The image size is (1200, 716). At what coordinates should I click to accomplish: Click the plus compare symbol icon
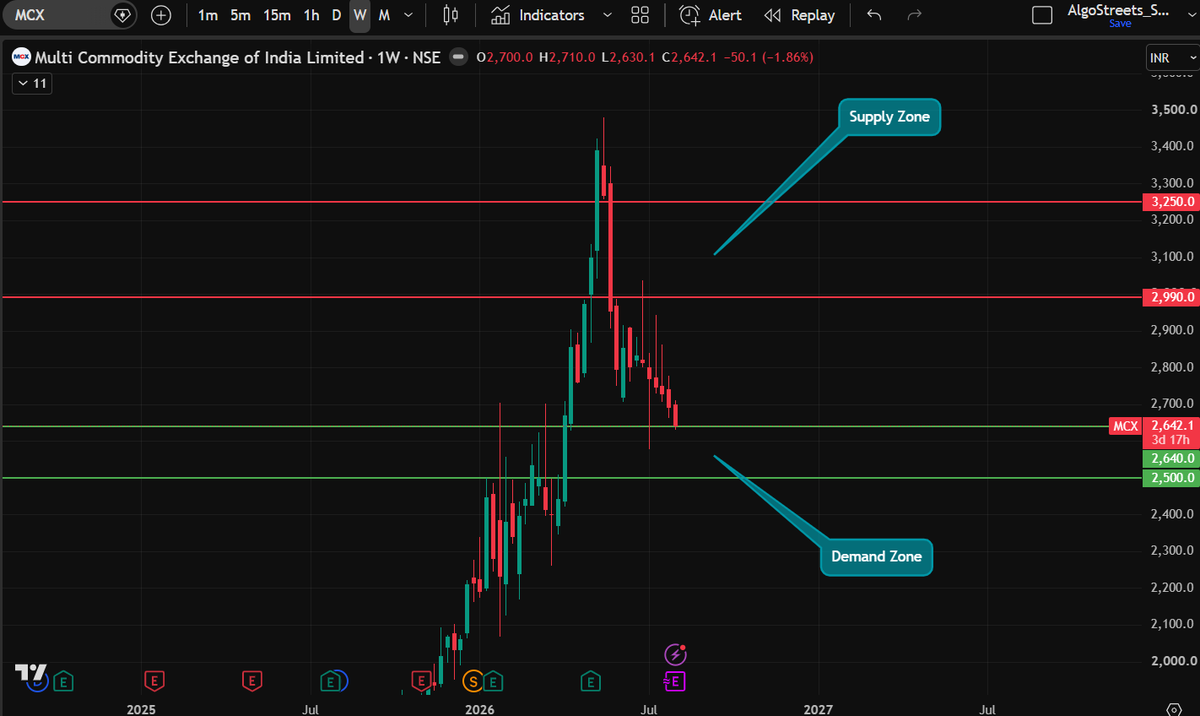pyautogui.click(x=161, y=15)
